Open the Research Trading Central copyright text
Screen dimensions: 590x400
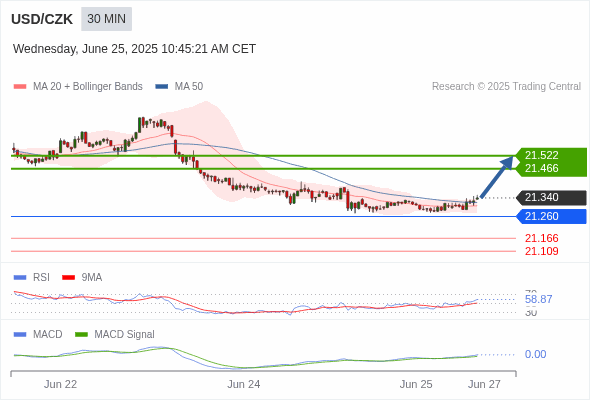coord(506,87)
